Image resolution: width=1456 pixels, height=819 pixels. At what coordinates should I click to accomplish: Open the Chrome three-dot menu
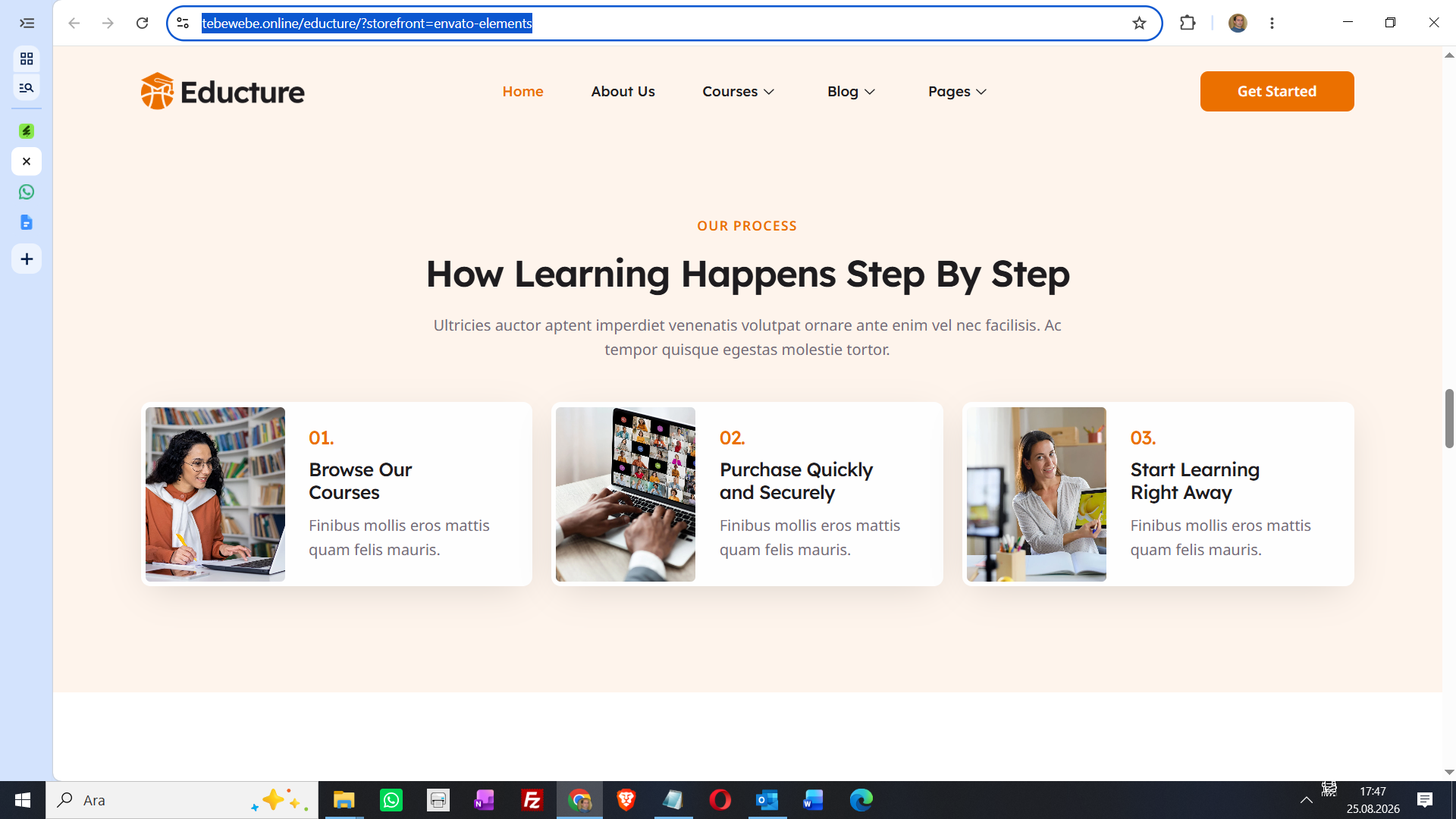tap(1272, 23)
